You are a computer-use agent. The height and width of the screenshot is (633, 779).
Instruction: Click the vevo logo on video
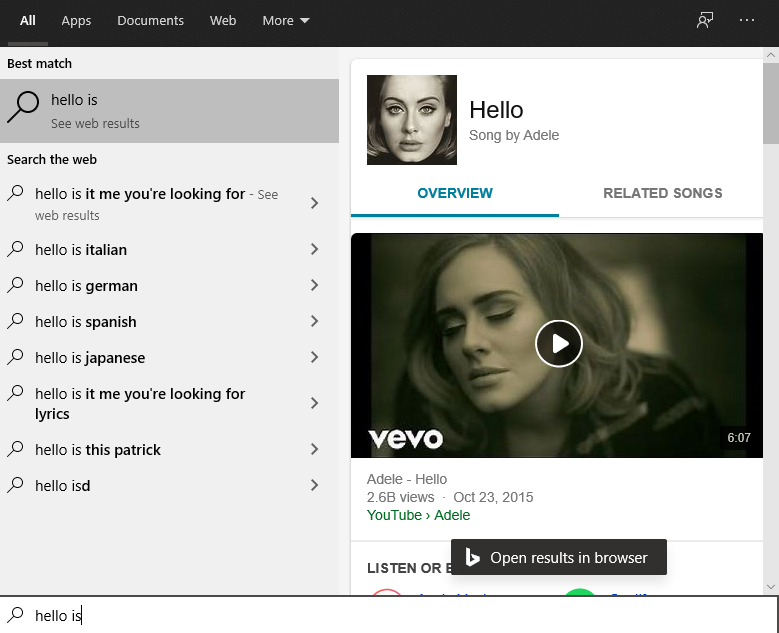point(405,438)
